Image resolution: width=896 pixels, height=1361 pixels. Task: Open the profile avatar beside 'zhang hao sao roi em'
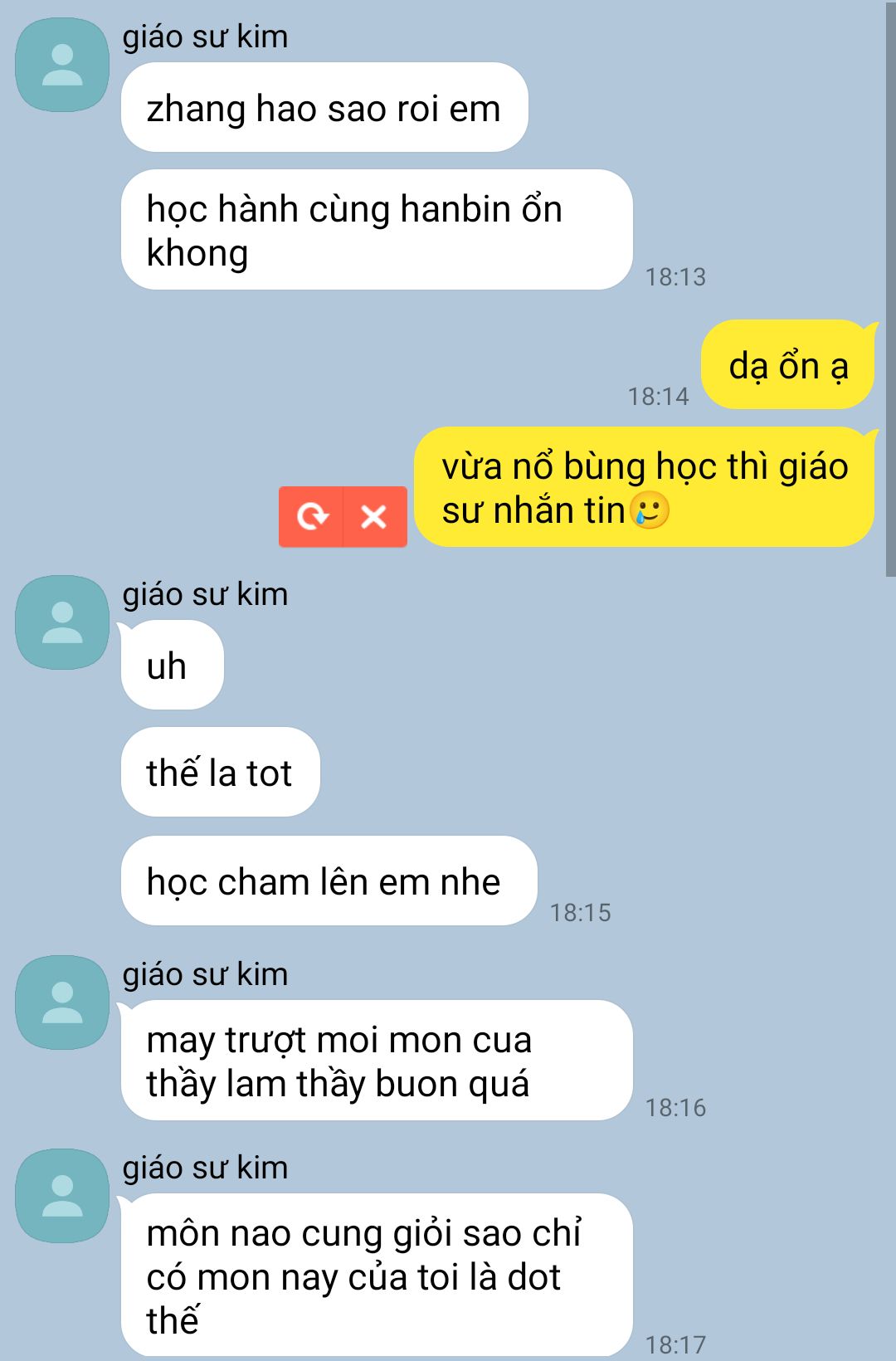[62, 65]
